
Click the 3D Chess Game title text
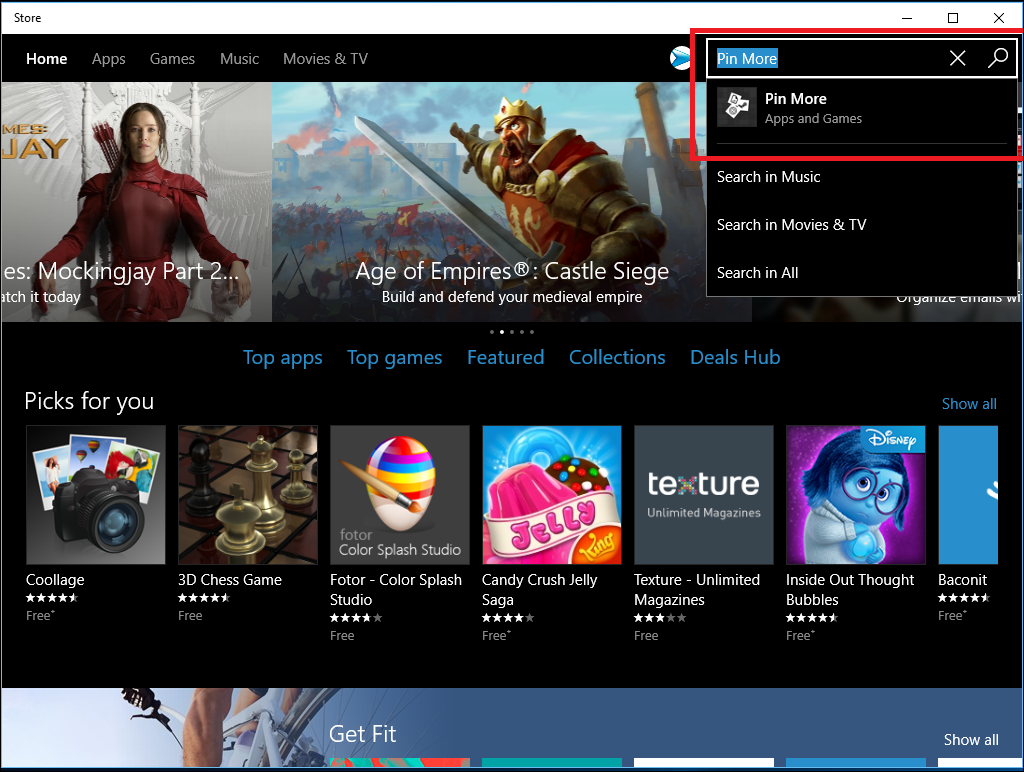pyautogui.click(x=230, y=580)
